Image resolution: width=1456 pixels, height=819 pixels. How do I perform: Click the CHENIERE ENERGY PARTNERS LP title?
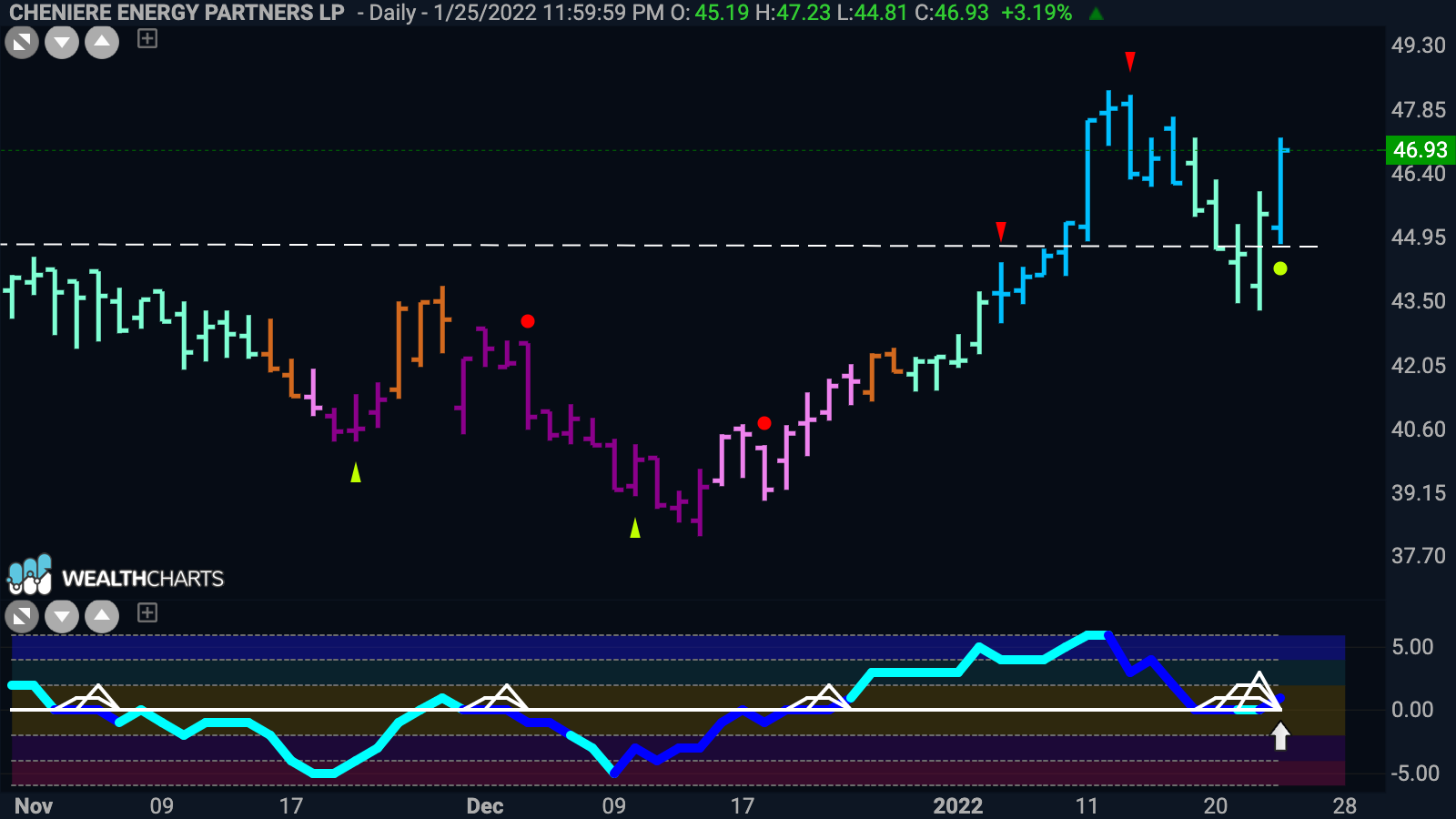tap(177, 13)
